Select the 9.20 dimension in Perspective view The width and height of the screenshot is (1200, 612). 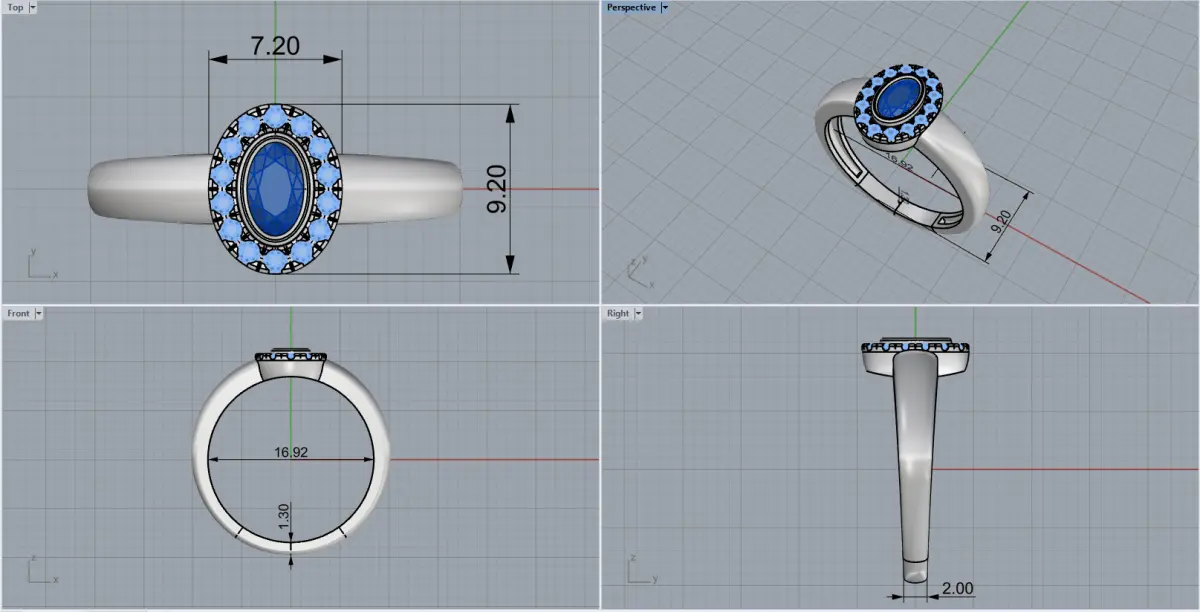1001,221
